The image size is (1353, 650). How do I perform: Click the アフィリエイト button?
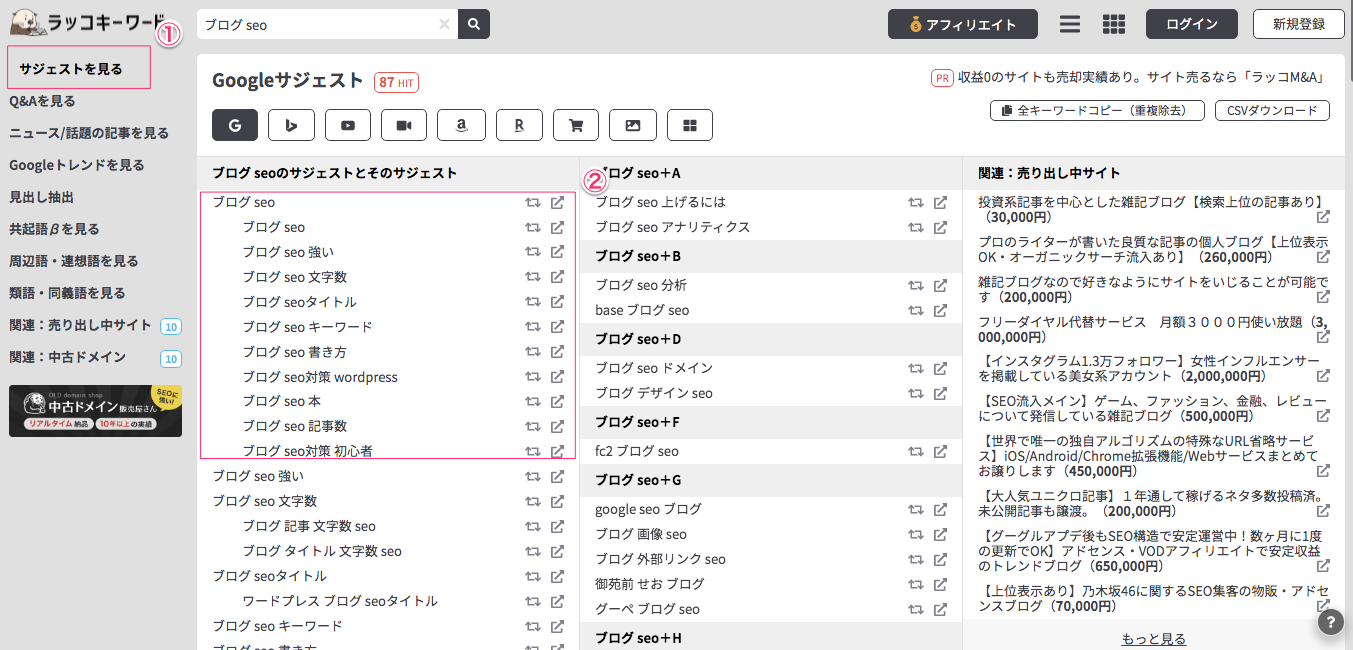[x=963, y=25]
